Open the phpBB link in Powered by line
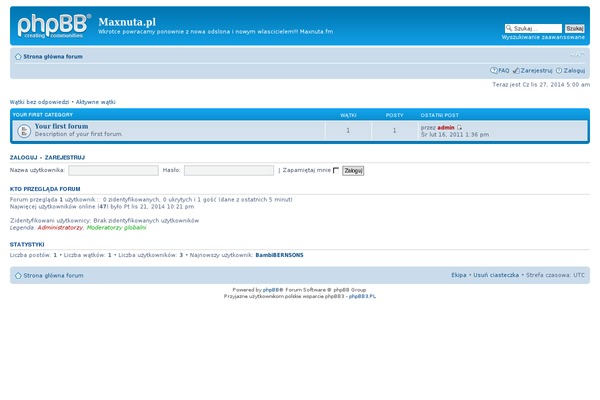 point(271,290)
